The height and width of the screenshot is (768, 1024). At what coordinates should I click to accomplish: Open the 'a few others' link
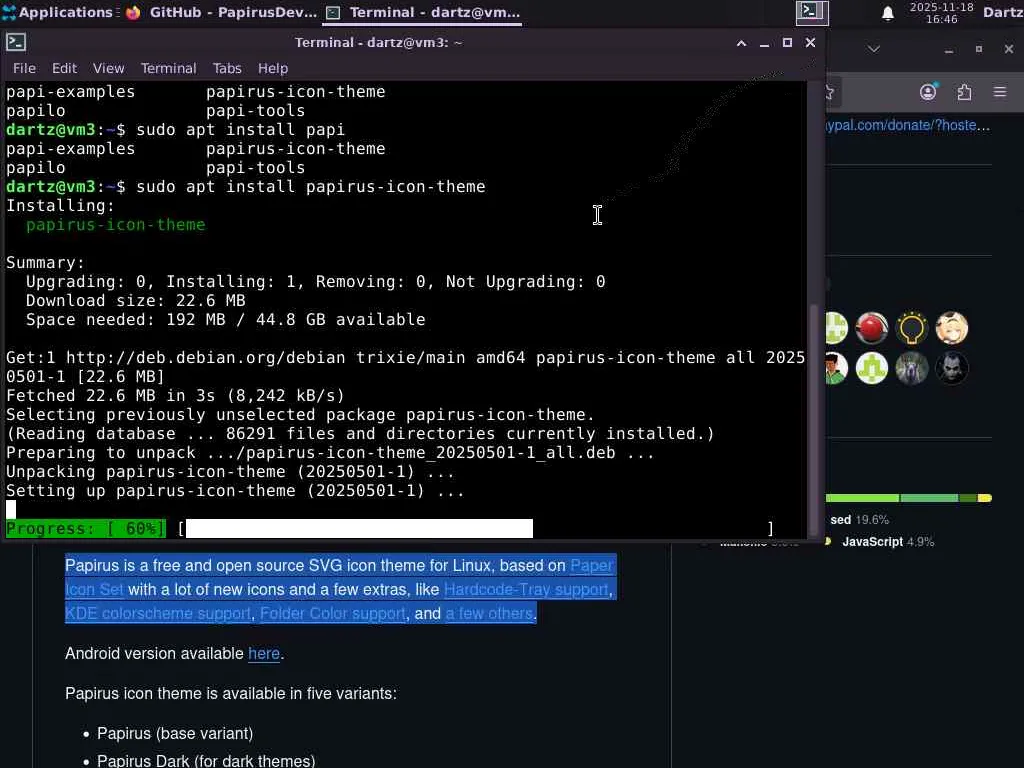click(x=489, y=614)
